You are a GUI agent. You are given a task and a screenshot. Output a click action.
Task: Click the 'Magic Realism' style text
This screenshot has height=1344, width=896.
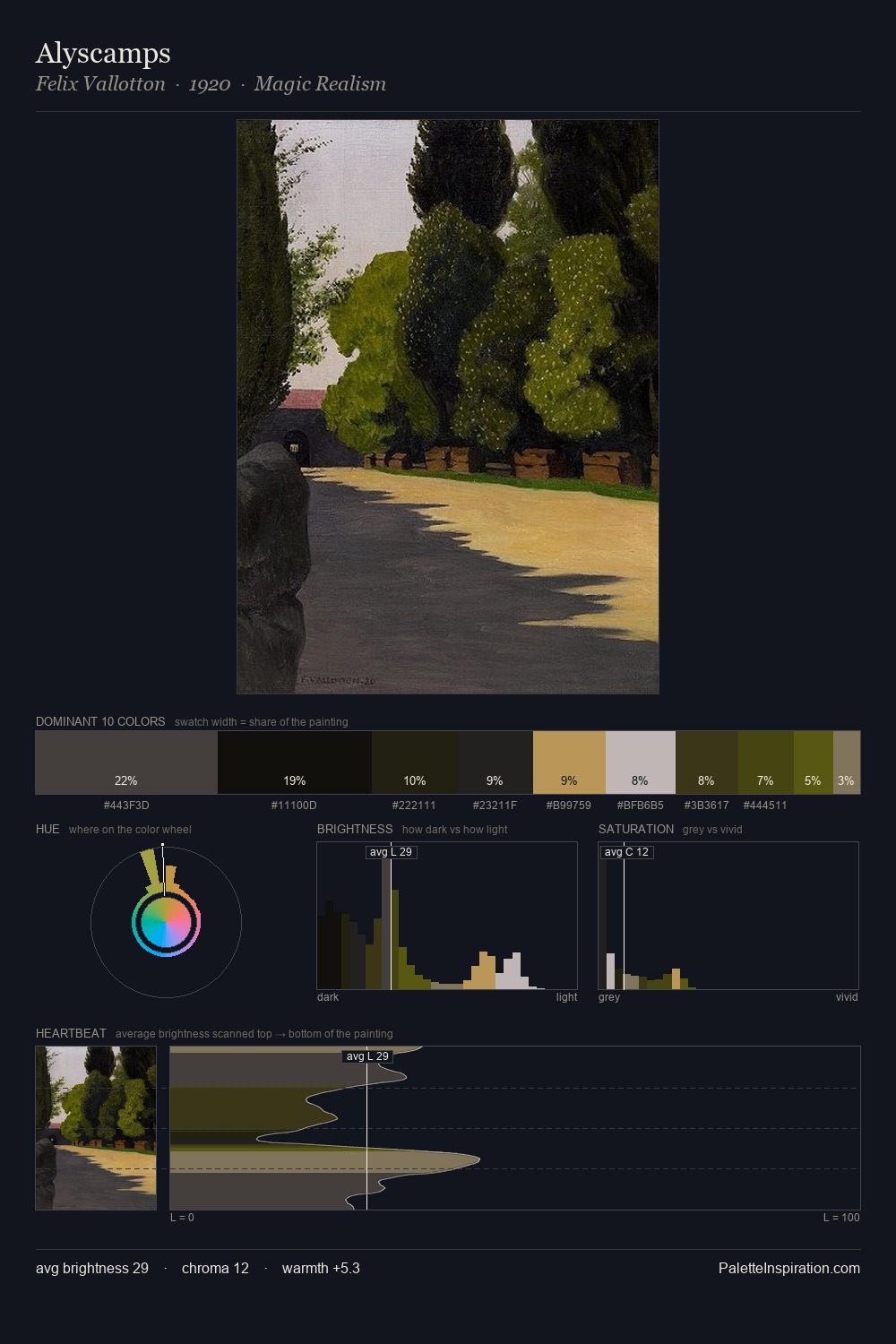320,84
